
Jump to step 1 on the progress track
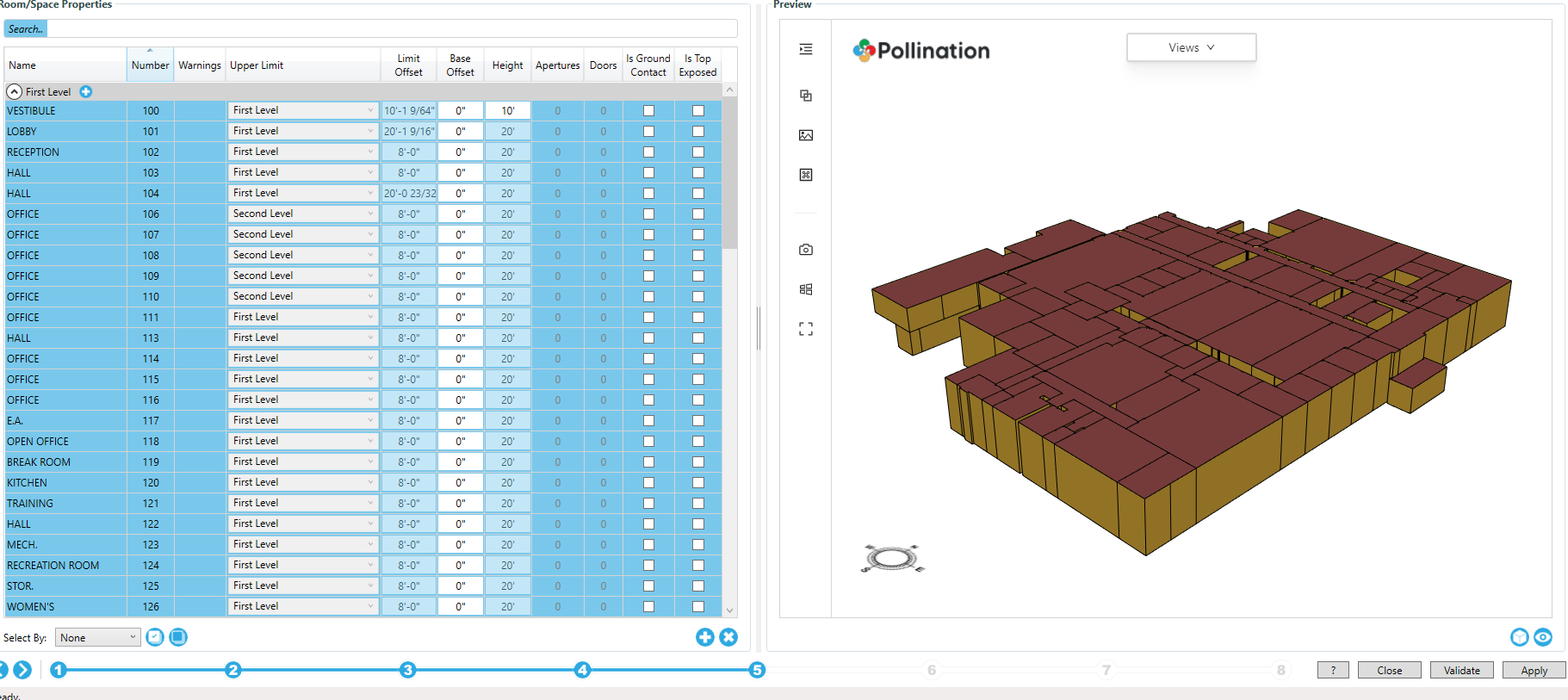[x=59, y=670]
